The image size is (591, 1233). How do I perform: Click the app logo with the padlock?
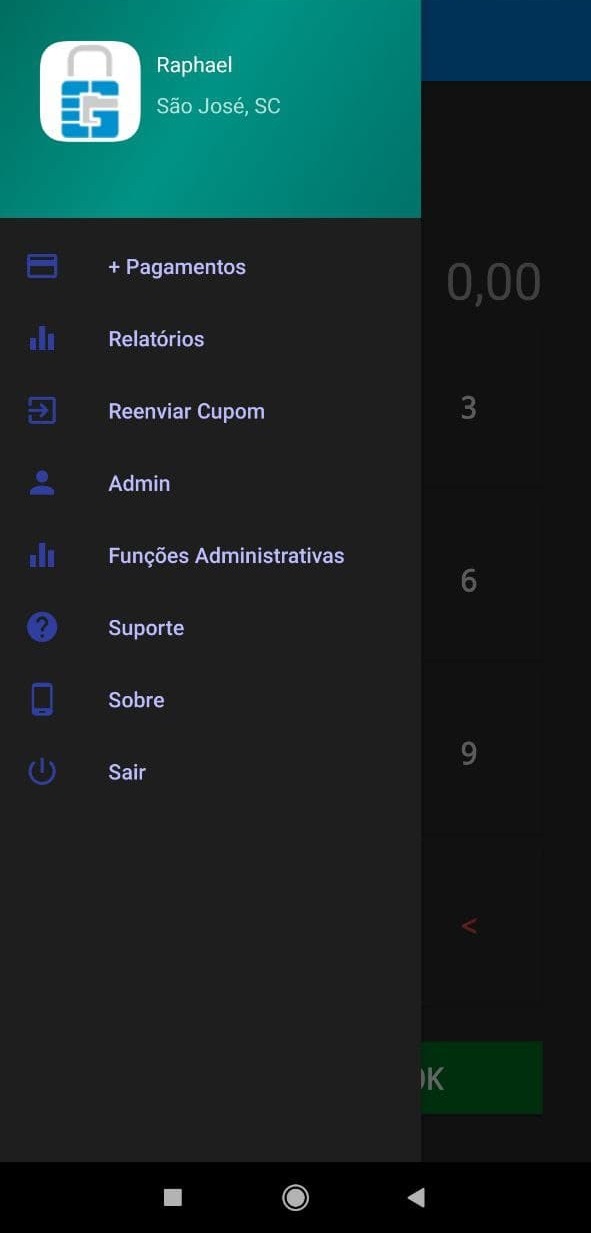(89, 90)
